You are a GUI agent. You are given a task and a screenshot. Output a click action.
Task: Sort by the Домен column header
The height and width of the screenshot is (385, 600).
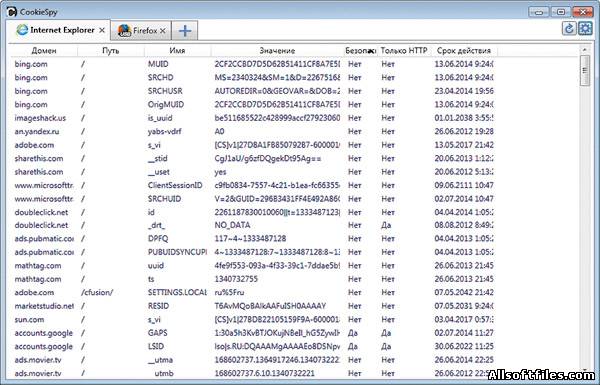tap(44, 51)
